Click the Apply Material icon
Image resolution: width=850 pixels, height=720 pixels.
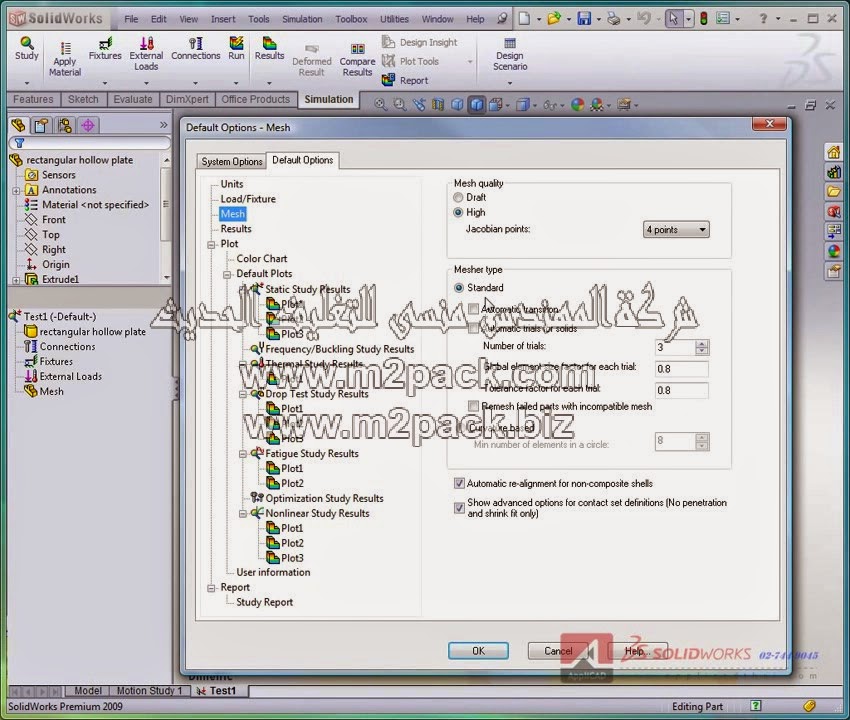pos(65,59)
